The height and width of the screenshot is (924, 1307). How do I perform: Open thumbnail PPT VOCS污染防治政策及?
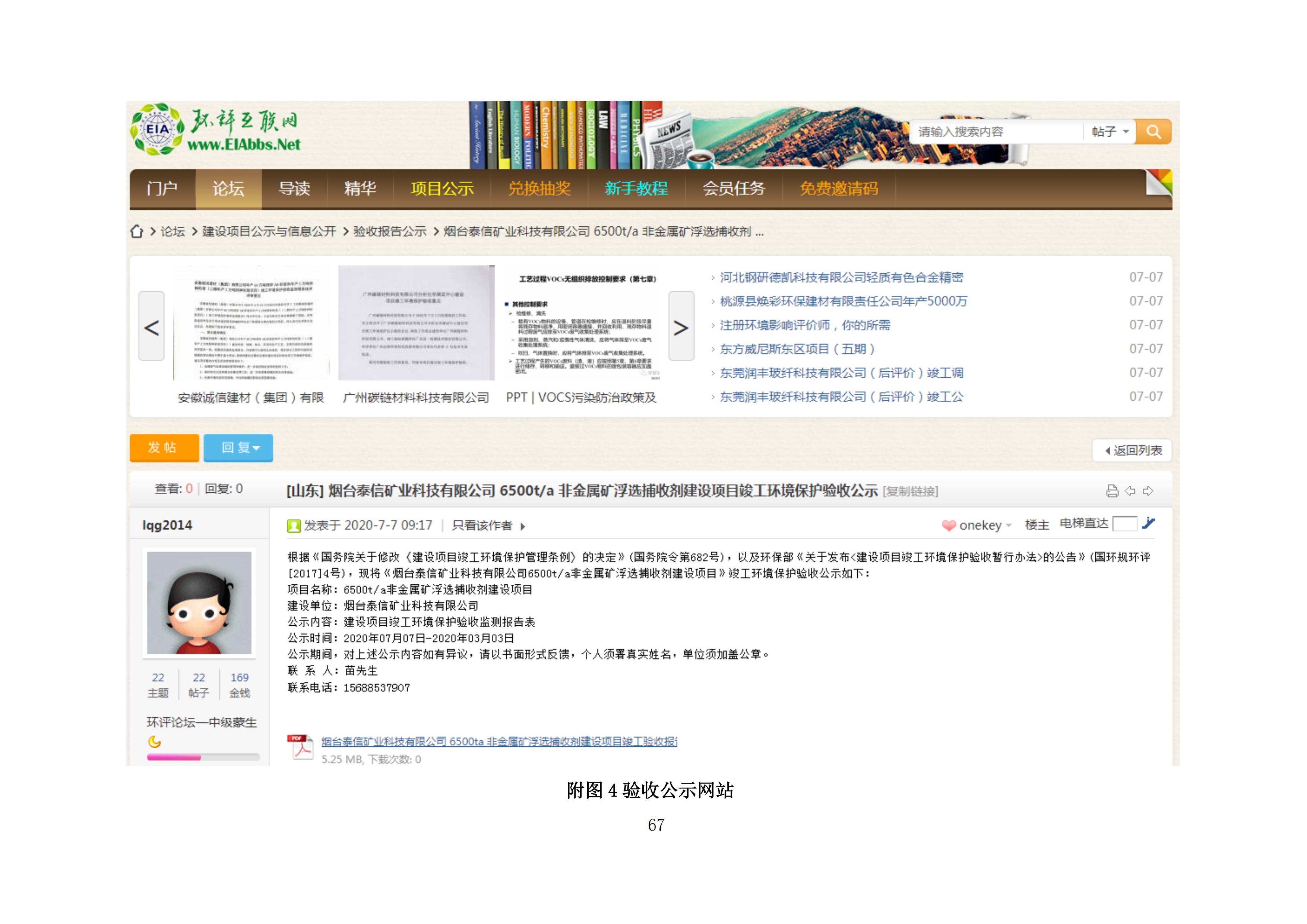581,323
